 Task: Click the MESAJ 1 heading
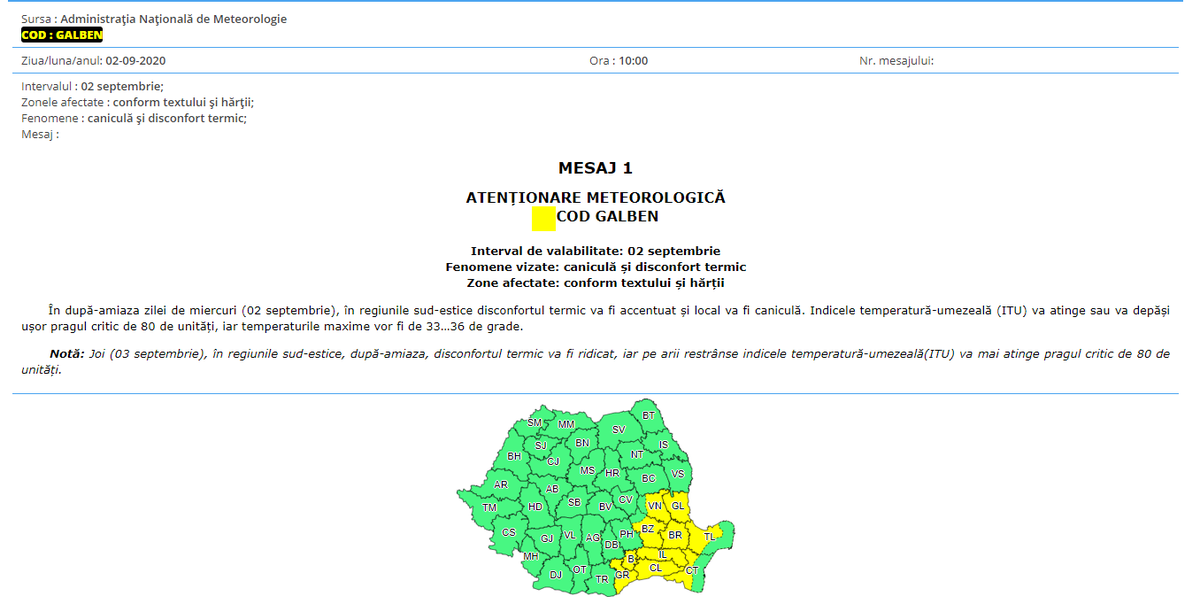click(x=595, y=168)
